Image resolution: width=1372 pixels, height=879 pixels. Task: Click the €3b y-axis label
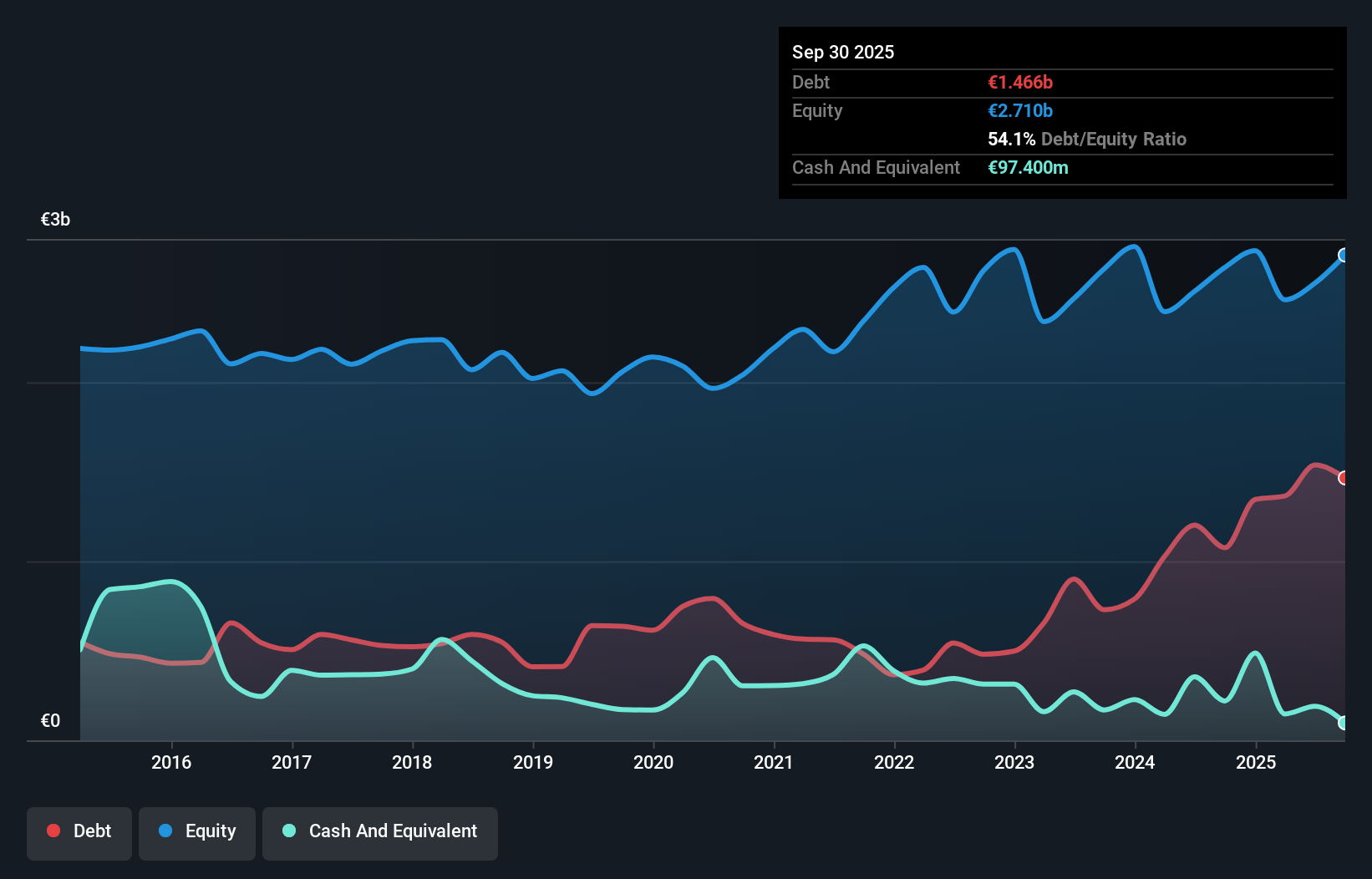55,219
